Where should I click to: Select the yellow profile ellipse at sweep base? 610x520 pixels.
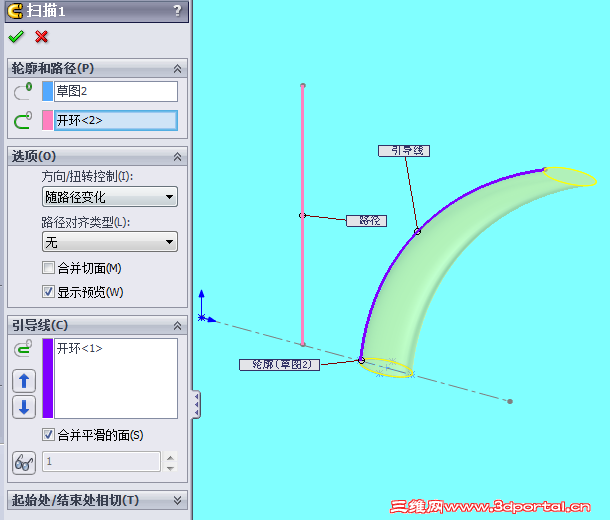click(386, 368)
